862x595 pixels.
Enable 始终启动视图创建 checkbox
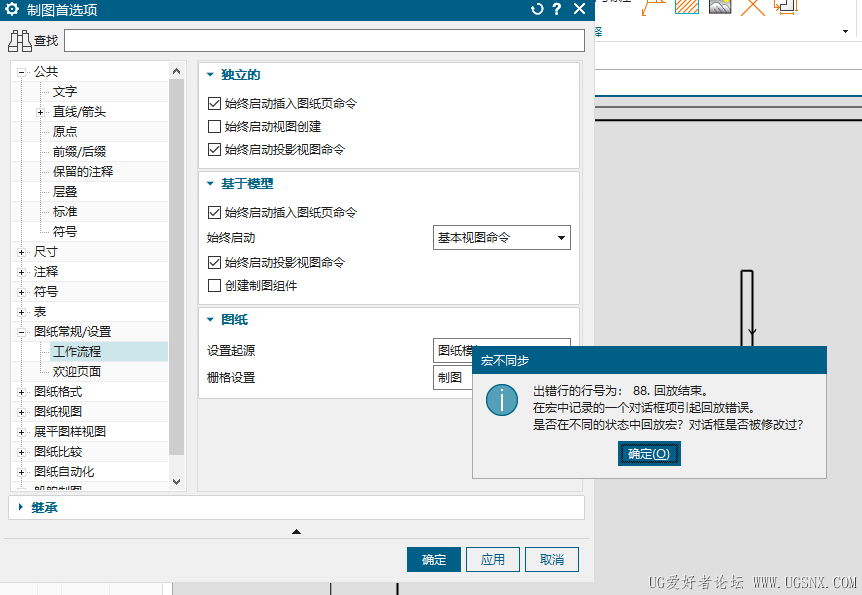pos(215,125)
